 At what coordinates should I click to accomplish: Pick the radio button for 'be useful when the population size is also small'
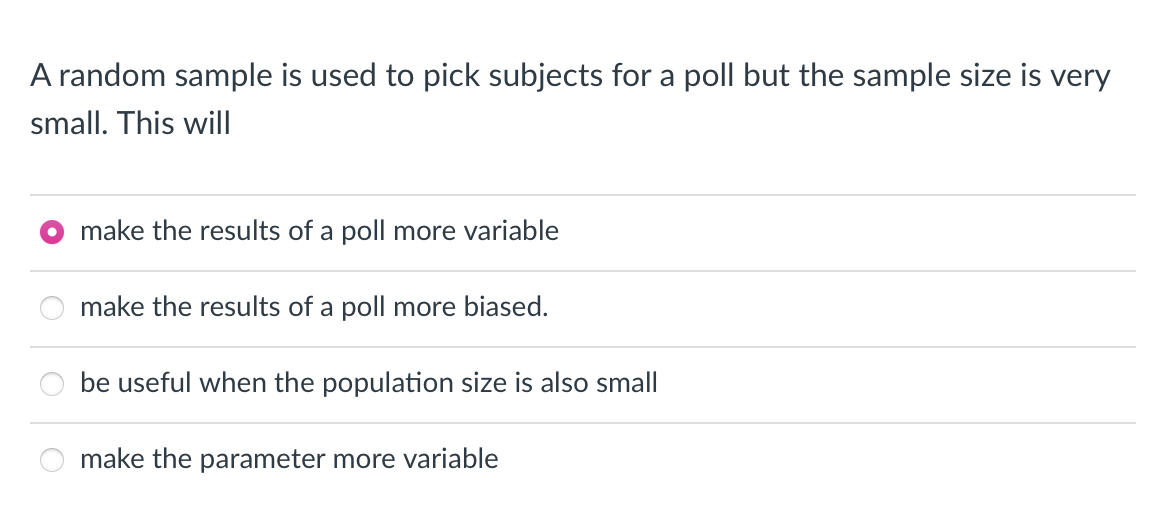tap(51, 384)
